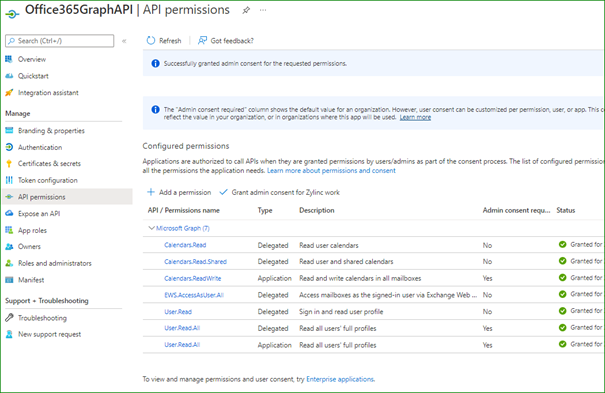
Task: Click the Expose an API cloud icon
Action: (x=9, y=213)
